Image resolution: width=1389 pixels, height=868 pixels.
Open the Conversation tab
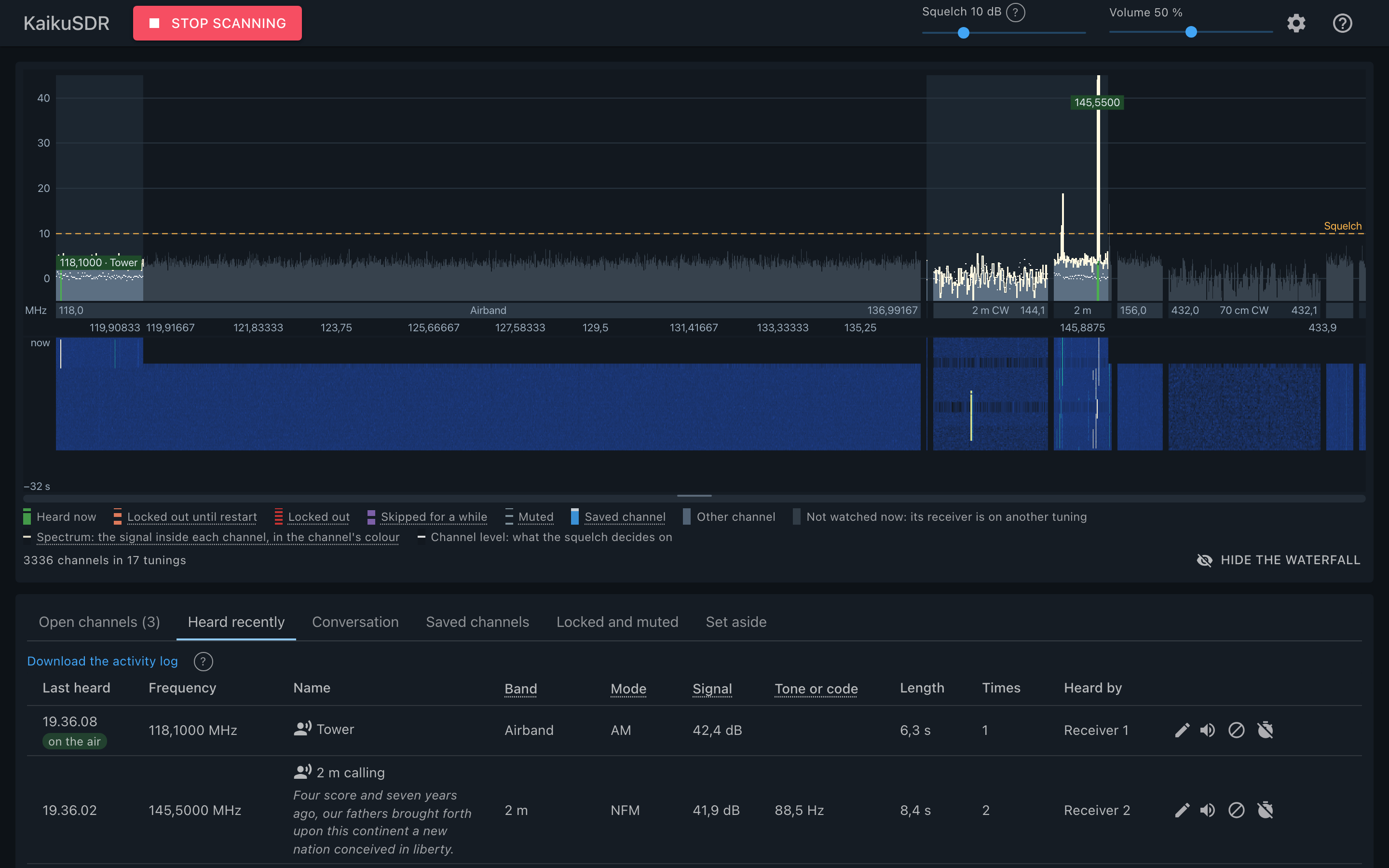coord(355,622)
